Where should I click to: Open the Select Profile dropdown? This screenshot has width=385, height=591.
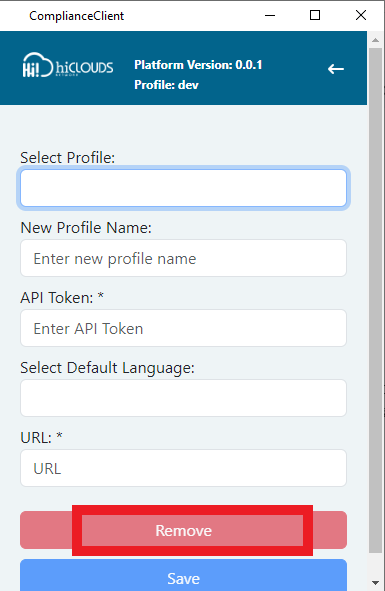(183, 188)
